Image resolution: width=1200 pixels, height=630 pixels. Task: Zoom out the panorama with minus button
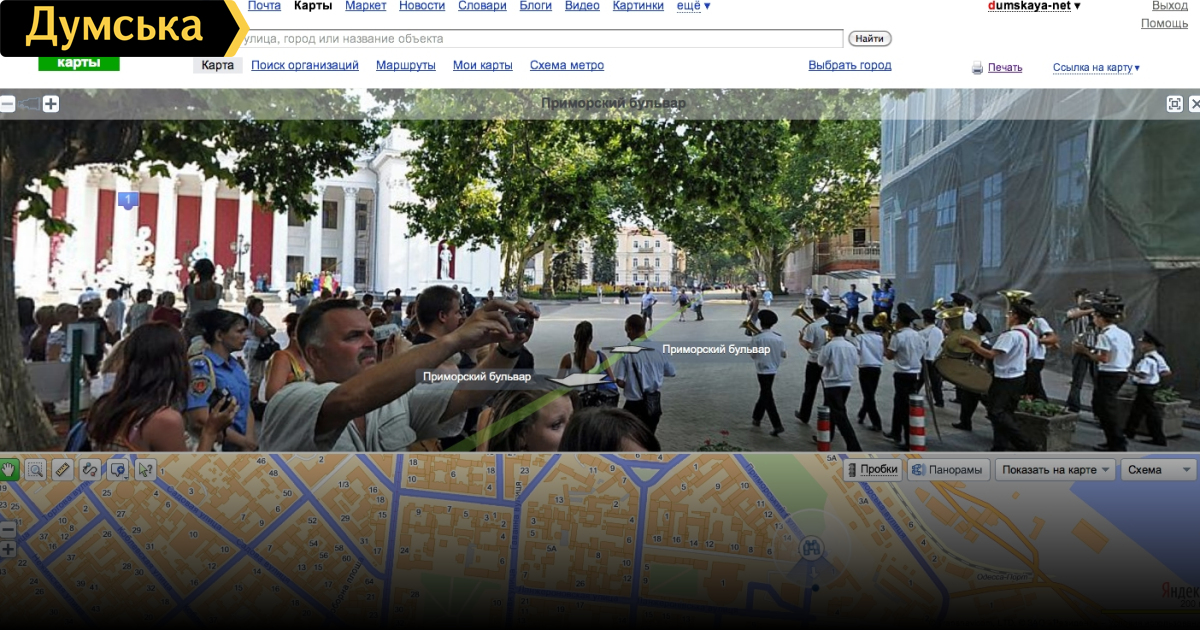point(8,104)
